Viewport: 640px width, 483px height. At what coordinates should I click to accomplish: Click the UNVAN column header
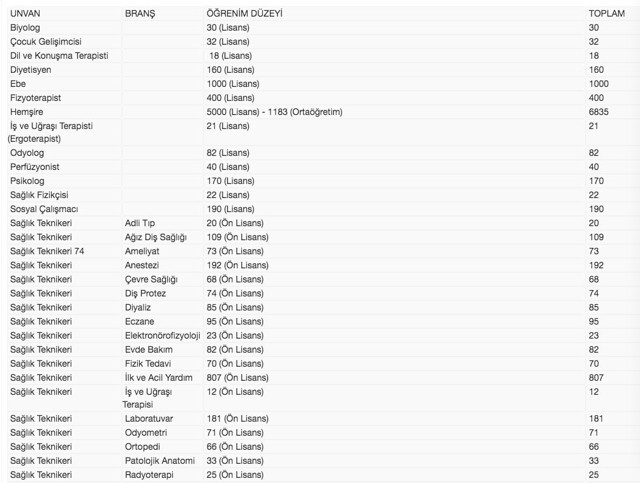click(26, 13)
